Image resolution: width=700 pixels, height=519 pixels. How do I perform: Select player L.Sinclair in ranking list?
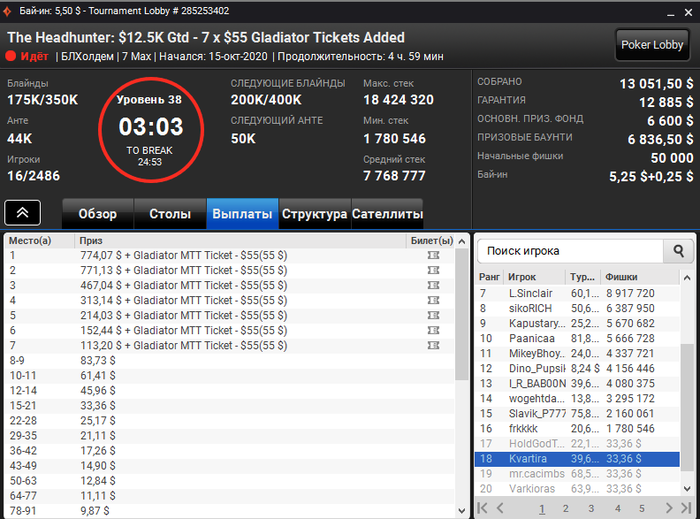point(577,293)
